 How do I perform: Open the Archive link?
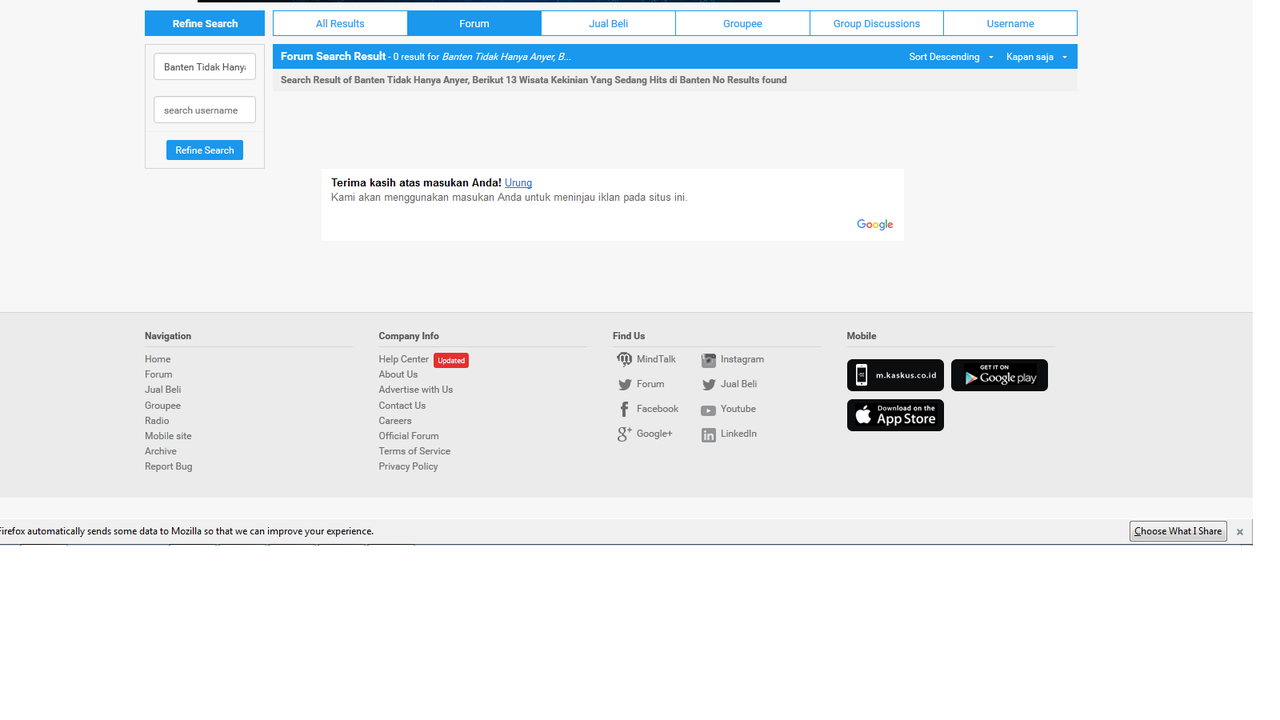160,451
